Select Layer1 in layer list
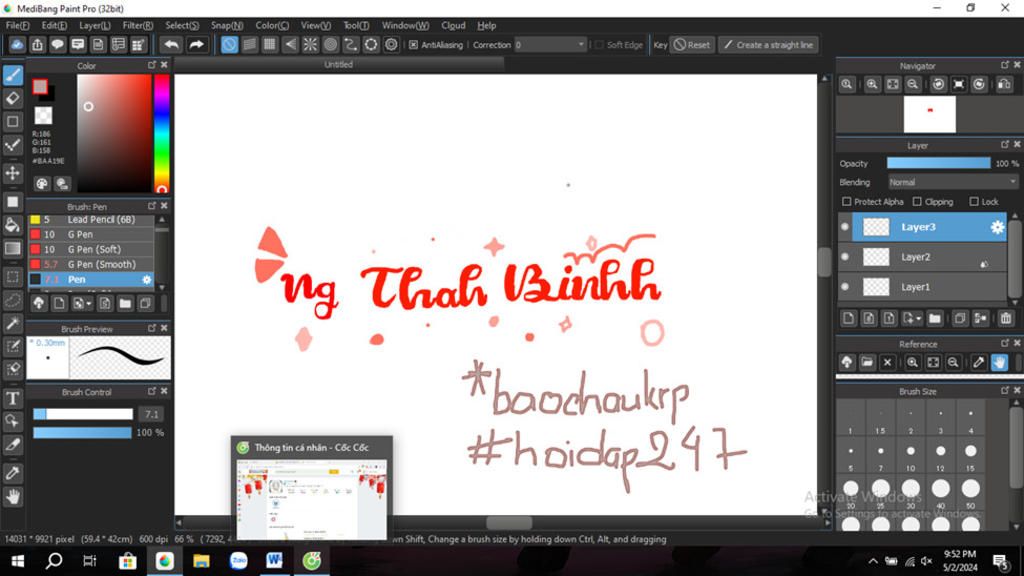 point(922,287)
